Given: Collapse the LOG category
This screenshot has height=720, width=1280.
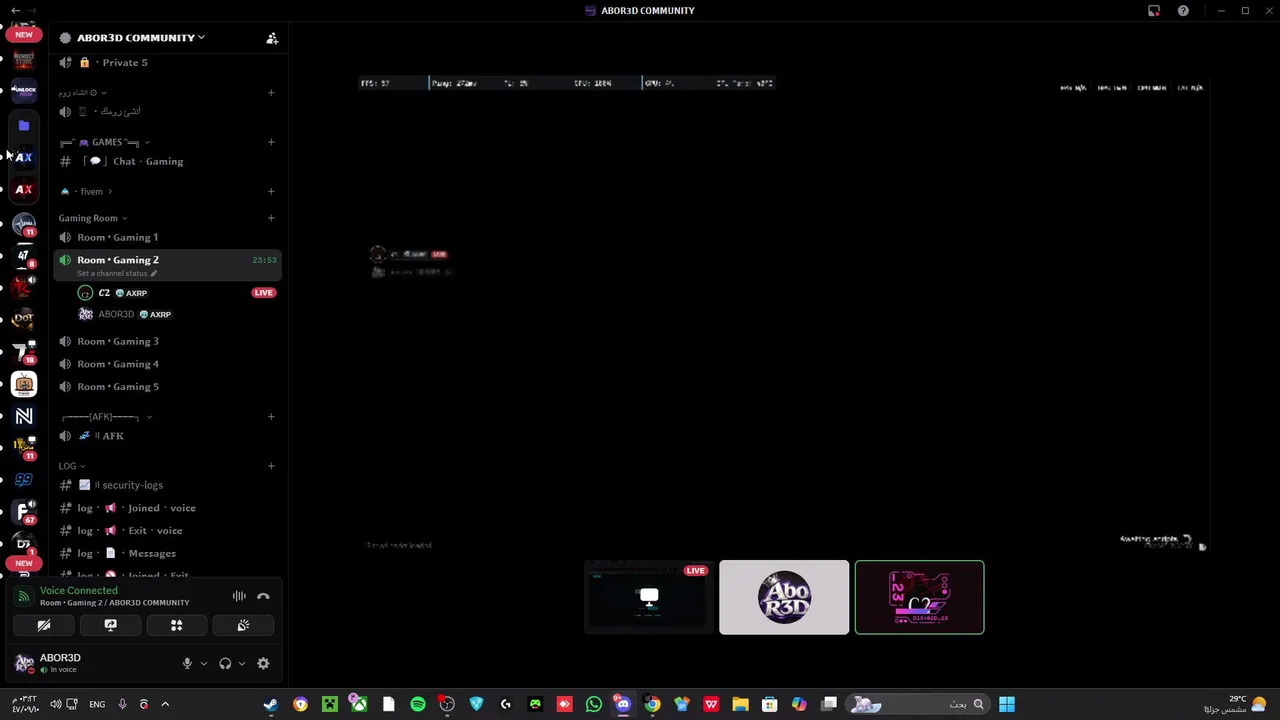Looking at the screenshot, I should click(71, 466).
